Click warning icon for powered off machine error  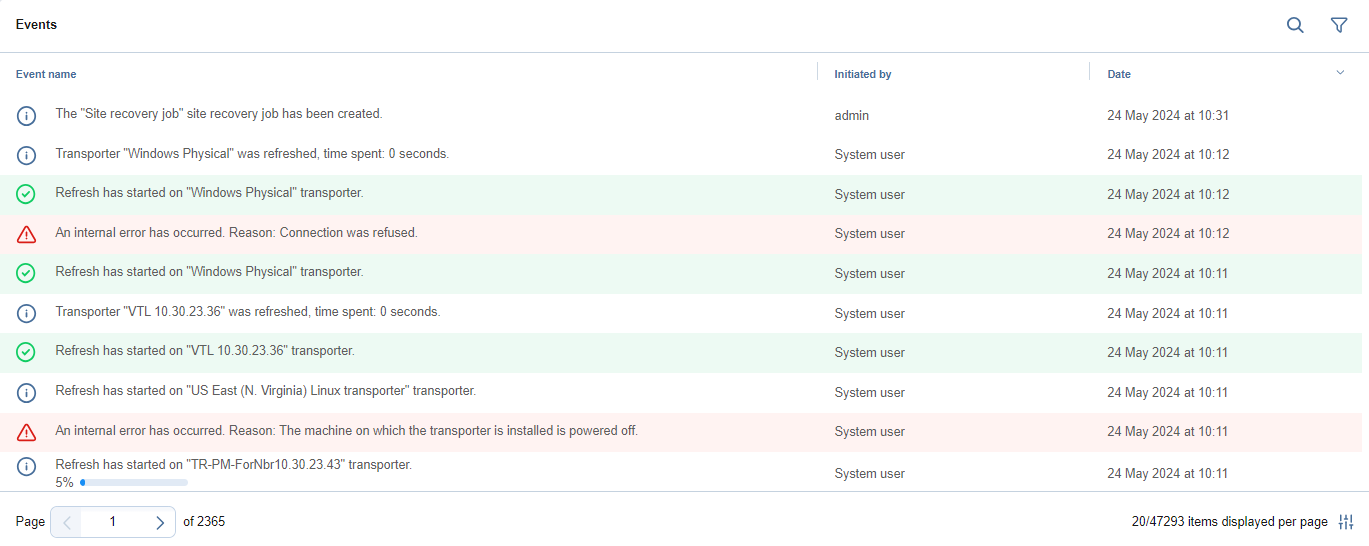(27, 432)
